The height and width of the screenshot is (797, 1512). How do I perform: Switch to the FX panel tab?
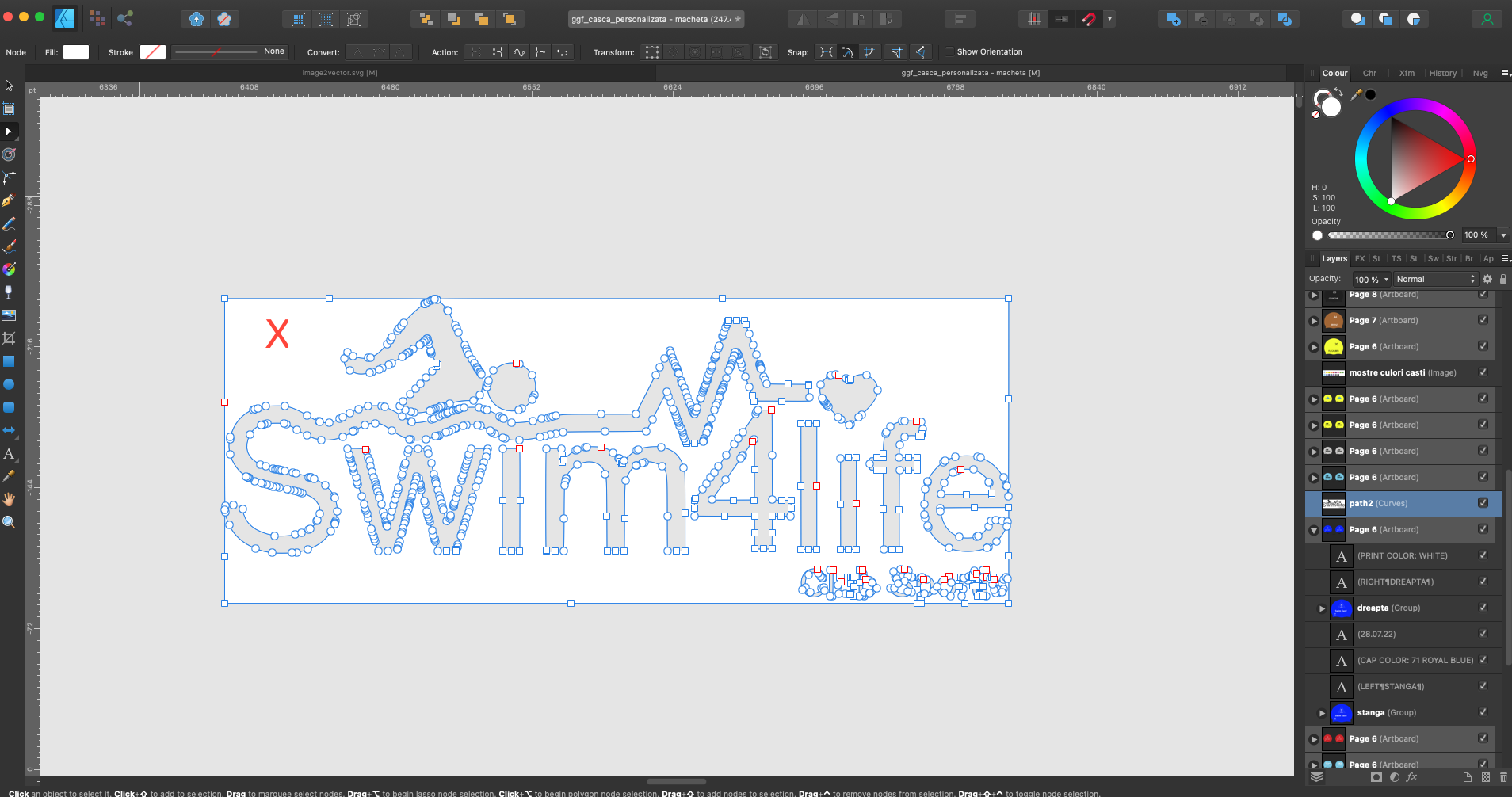[1360, 258]
